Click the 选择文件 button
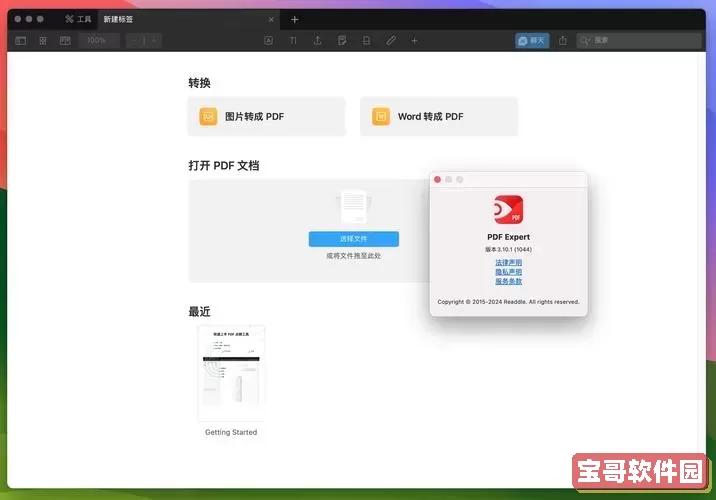716x500 pixels. 354,239
